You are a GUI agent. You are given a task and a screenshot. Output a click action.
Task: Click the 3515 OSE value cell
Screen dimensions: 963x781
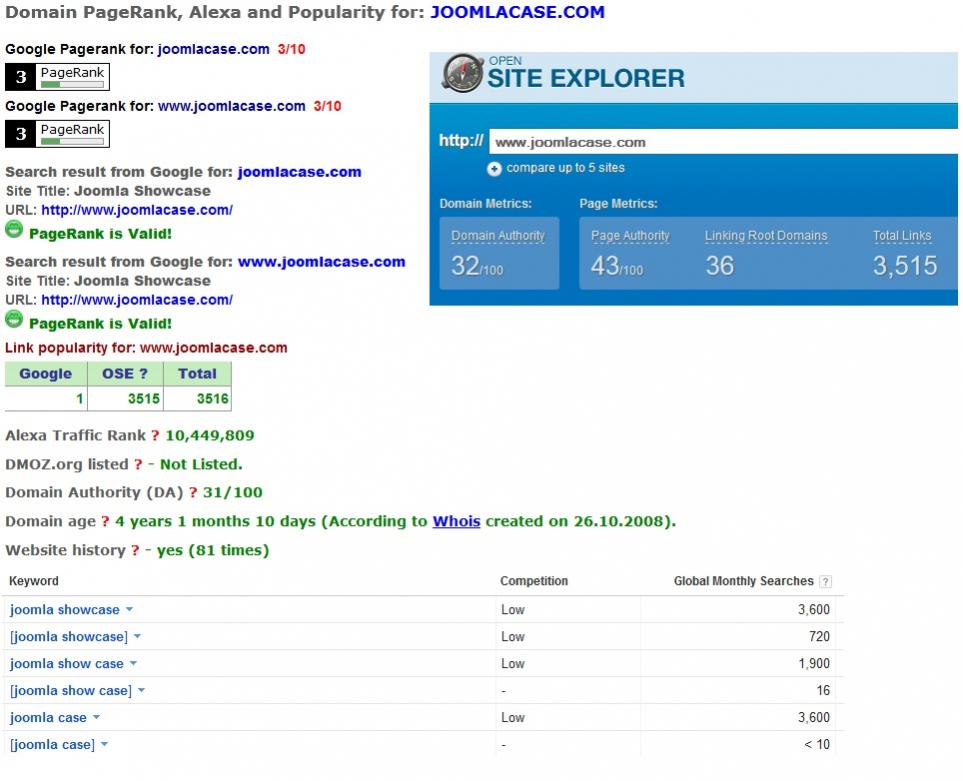coord(125,399)
